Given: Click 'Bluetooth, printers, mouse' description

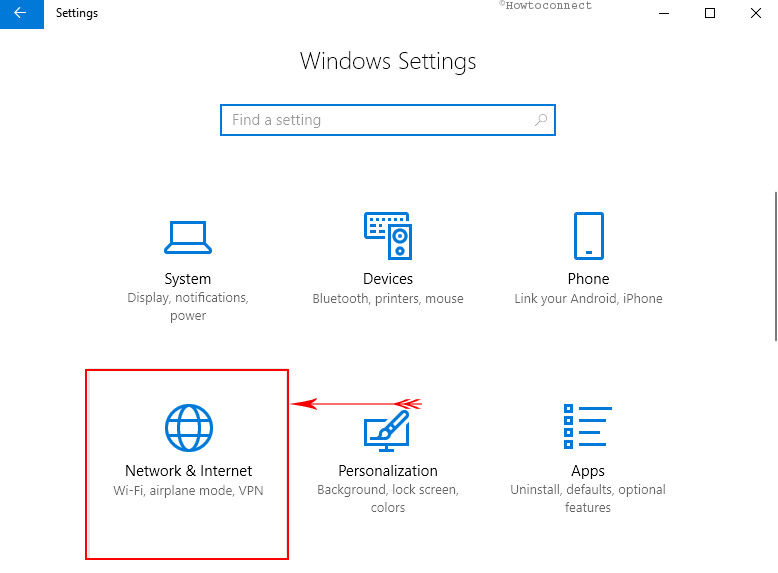Looking at the screenshot, I should click(388, 299).
